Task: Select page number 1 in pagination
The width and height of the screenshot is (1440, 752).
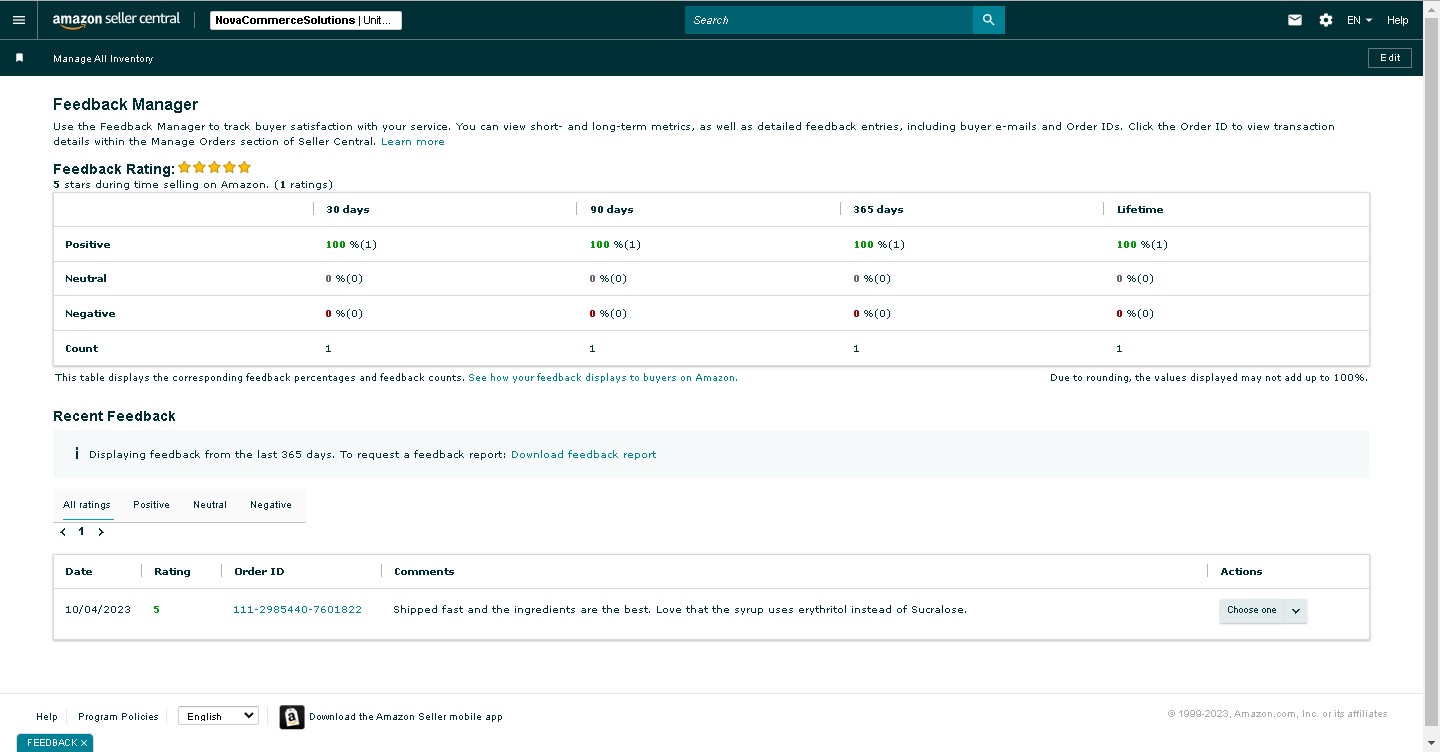Action: click(82, 532)
